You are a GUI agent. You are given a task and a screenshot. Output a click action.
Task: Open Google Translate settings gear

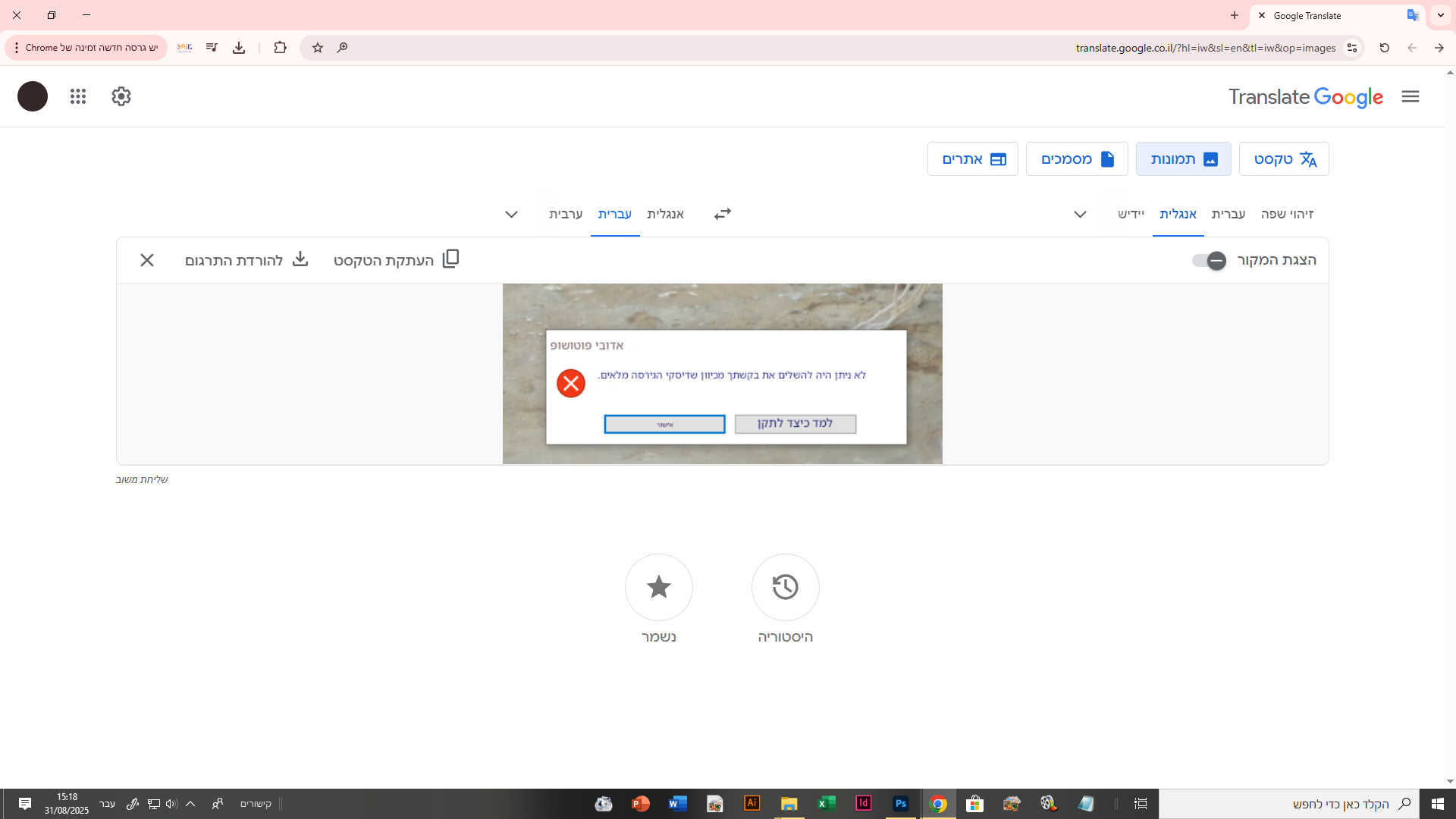click(x=121, y=96)
